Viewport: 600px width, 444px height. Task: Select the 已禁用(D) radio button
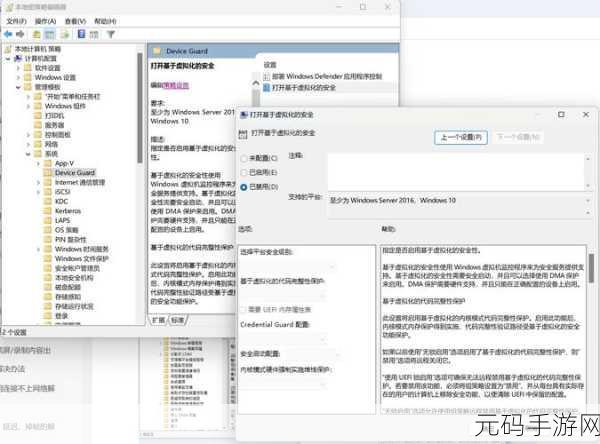pos(243,187)
